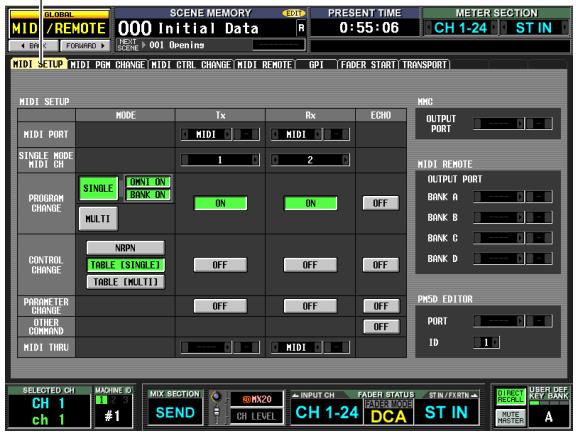The height and width of the screenshot is (432, 576).
Task: Open the PM5D EDITOR PORT selector
Action: coord(498,321)
